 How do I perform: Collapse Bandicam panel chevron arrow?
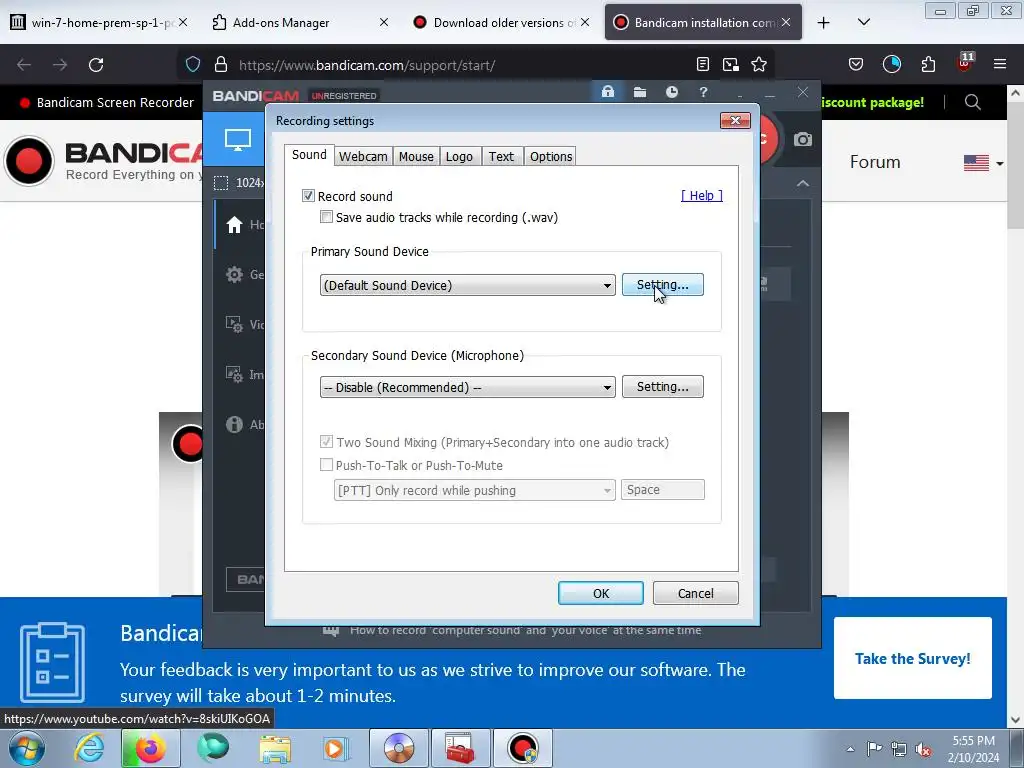point(803,184)
